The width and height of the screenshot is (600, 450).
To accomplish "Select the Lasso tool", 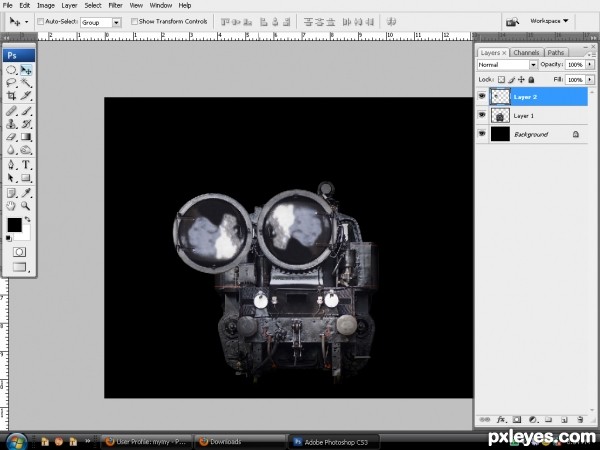I will coord(11,83).
